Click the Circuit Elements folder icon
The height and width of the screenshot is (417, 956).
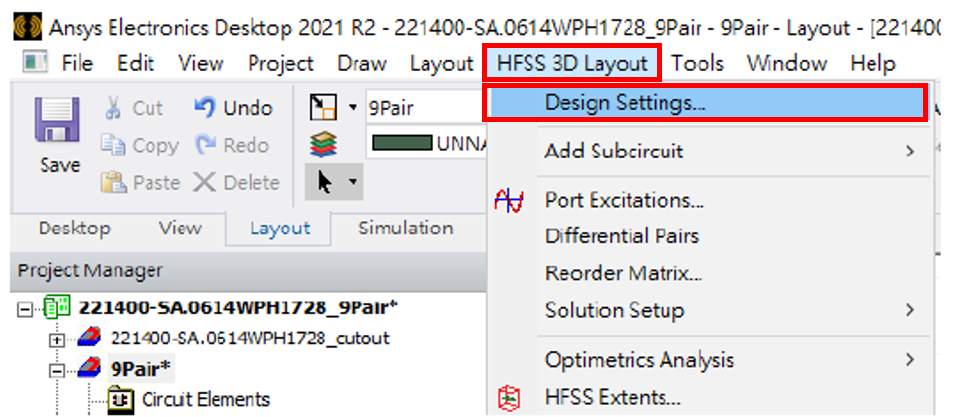(121, 400)
